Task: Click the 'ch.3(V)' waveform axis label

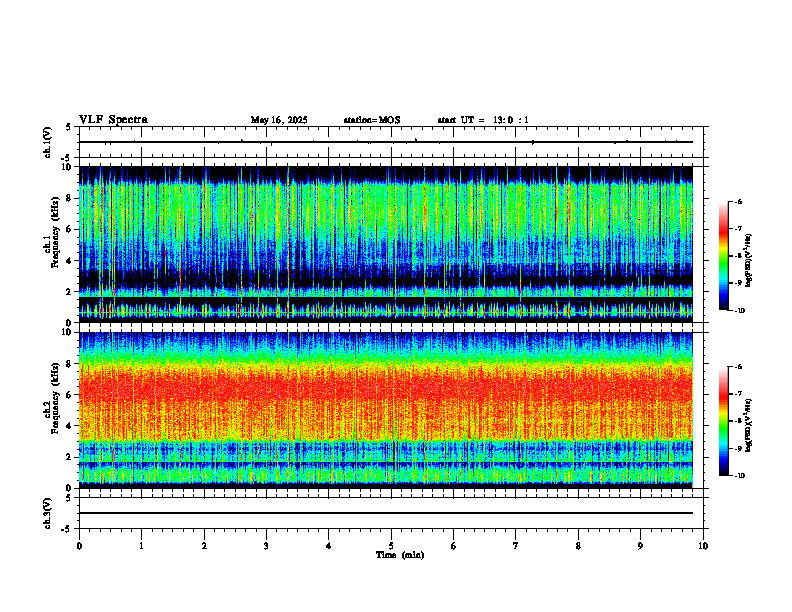Action: (48, 514)
